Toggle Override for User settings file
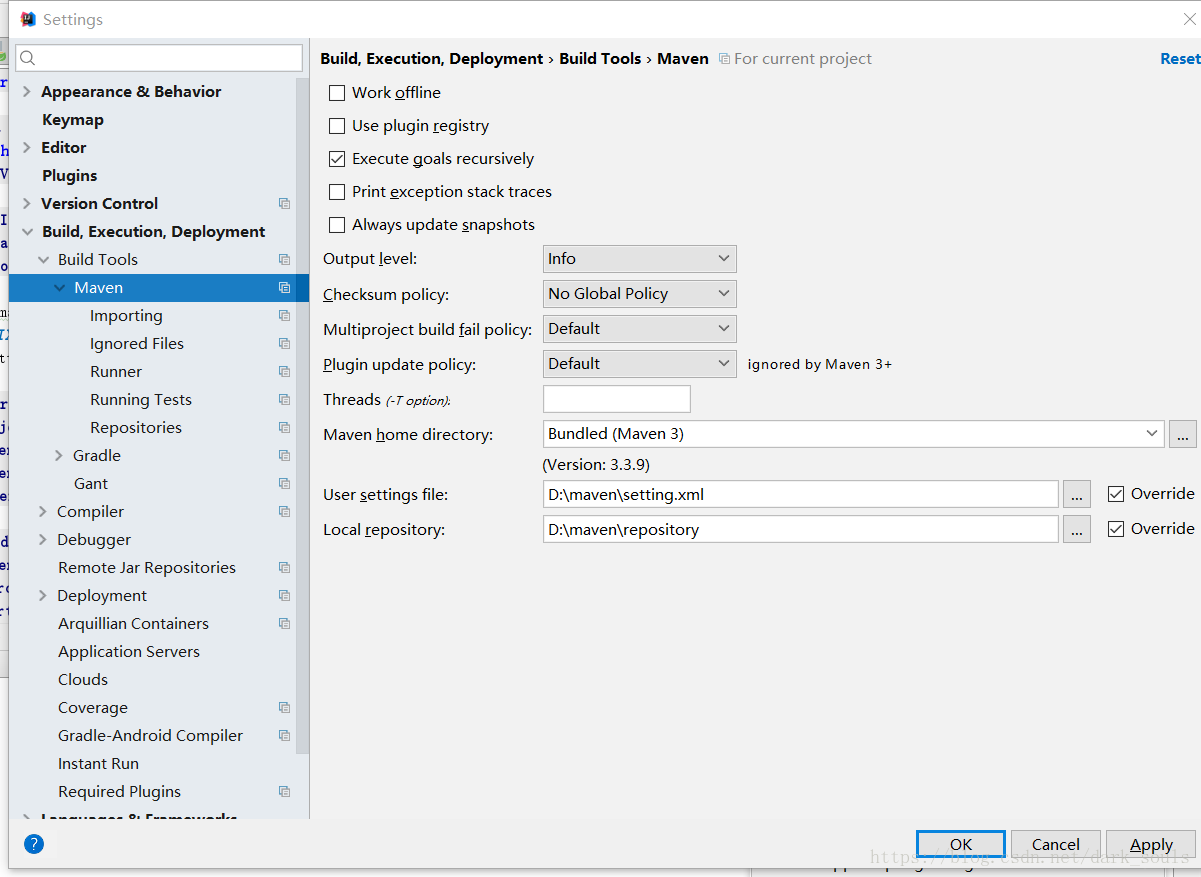Screen dimensions: 1201x877 coord(1116,494)
